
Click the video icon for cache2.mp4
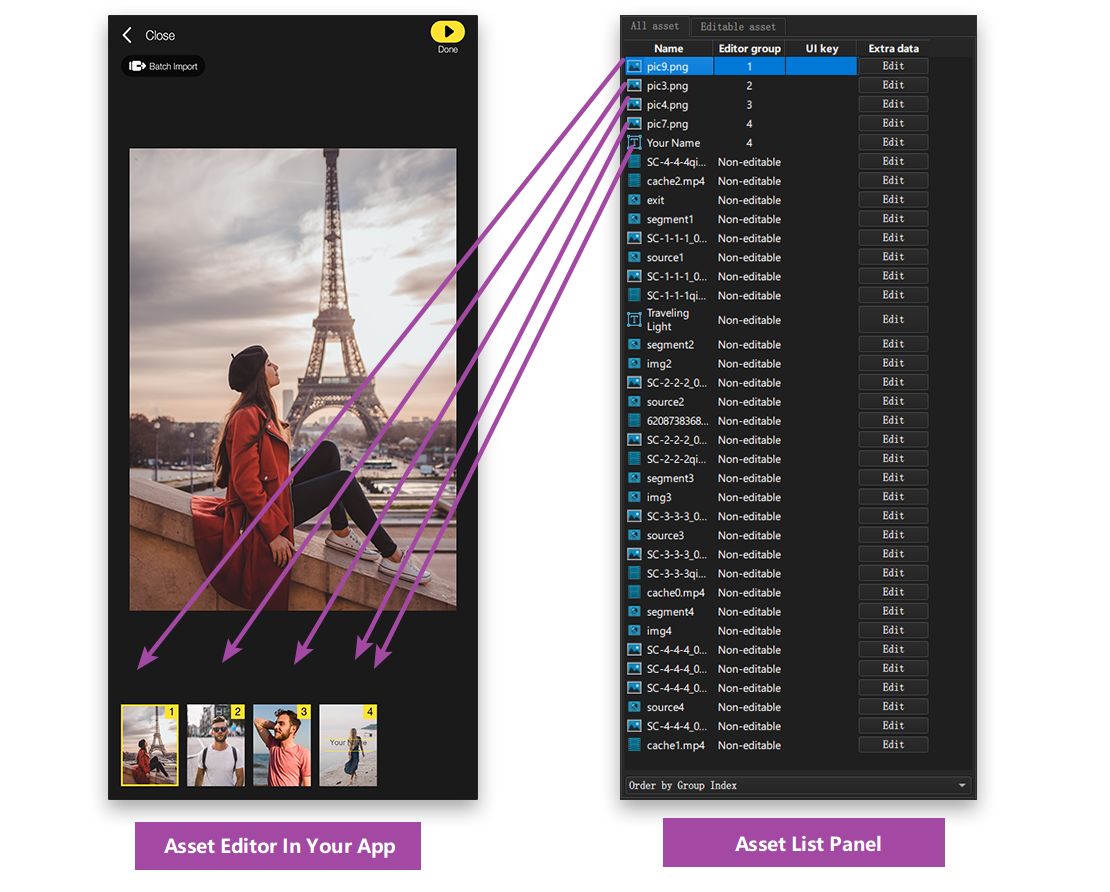634,181
